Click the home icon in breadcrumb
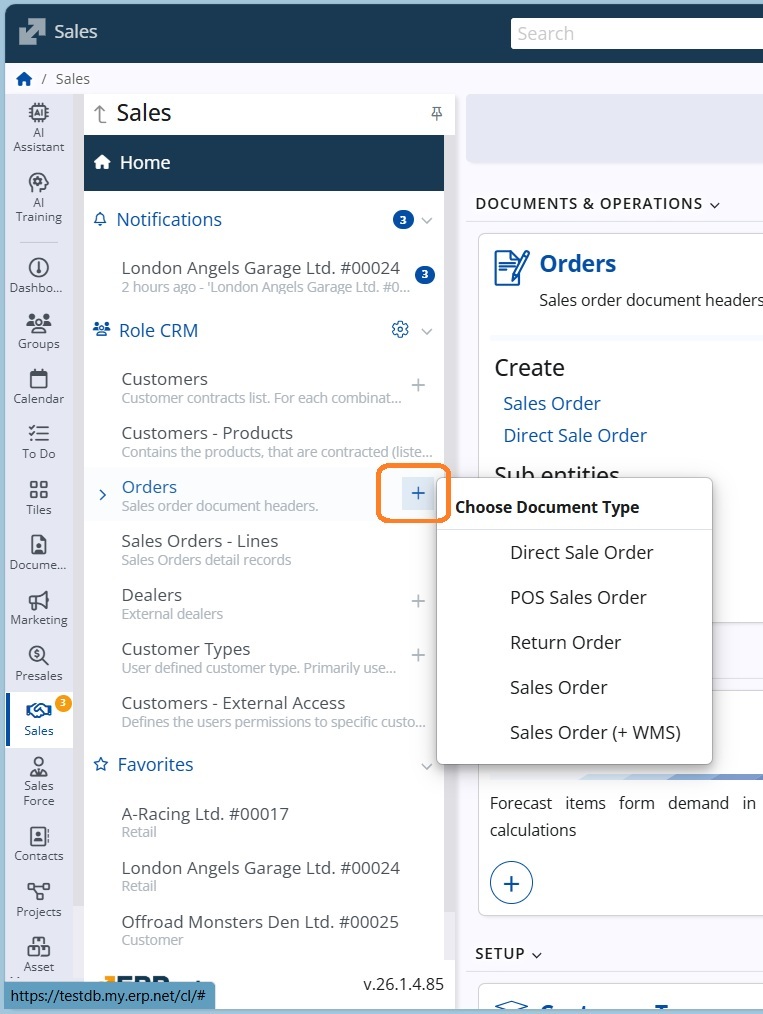Screen dimensions: 763x1014 coord(25,79)
